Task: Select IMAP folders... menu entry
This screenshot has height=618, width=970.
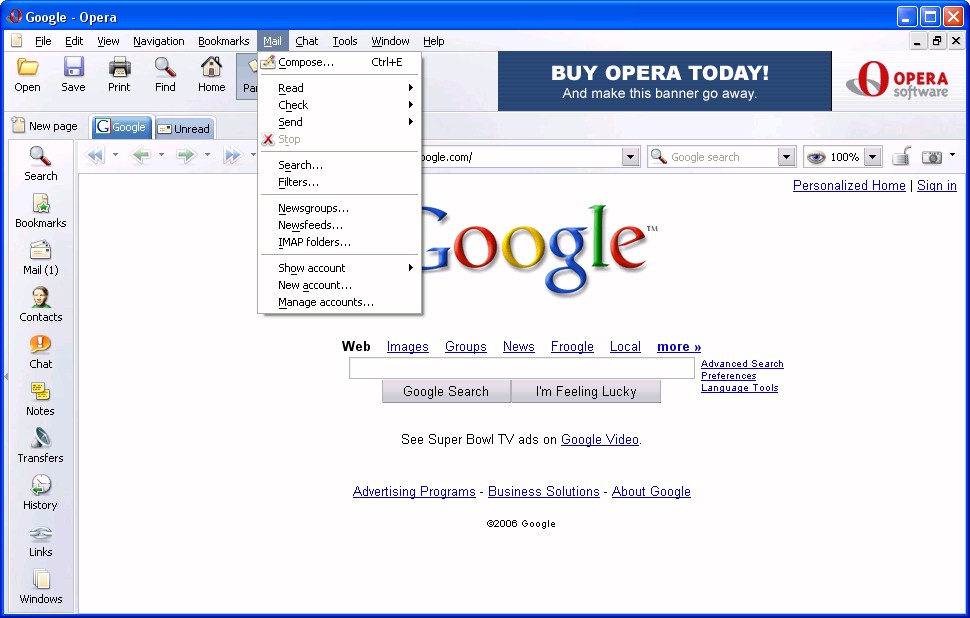Action: (x=340, y=242)
